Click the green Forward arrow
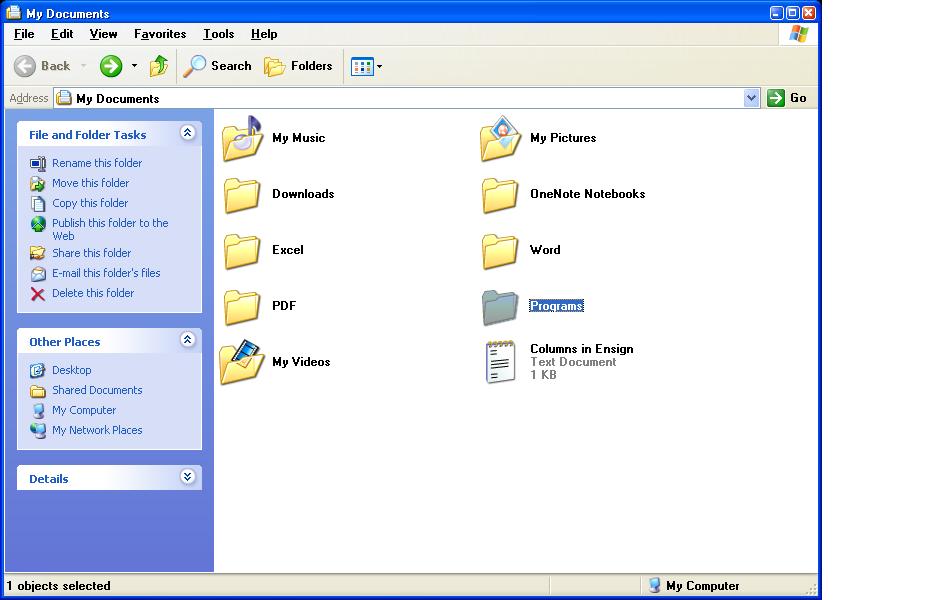 (111, 66)
